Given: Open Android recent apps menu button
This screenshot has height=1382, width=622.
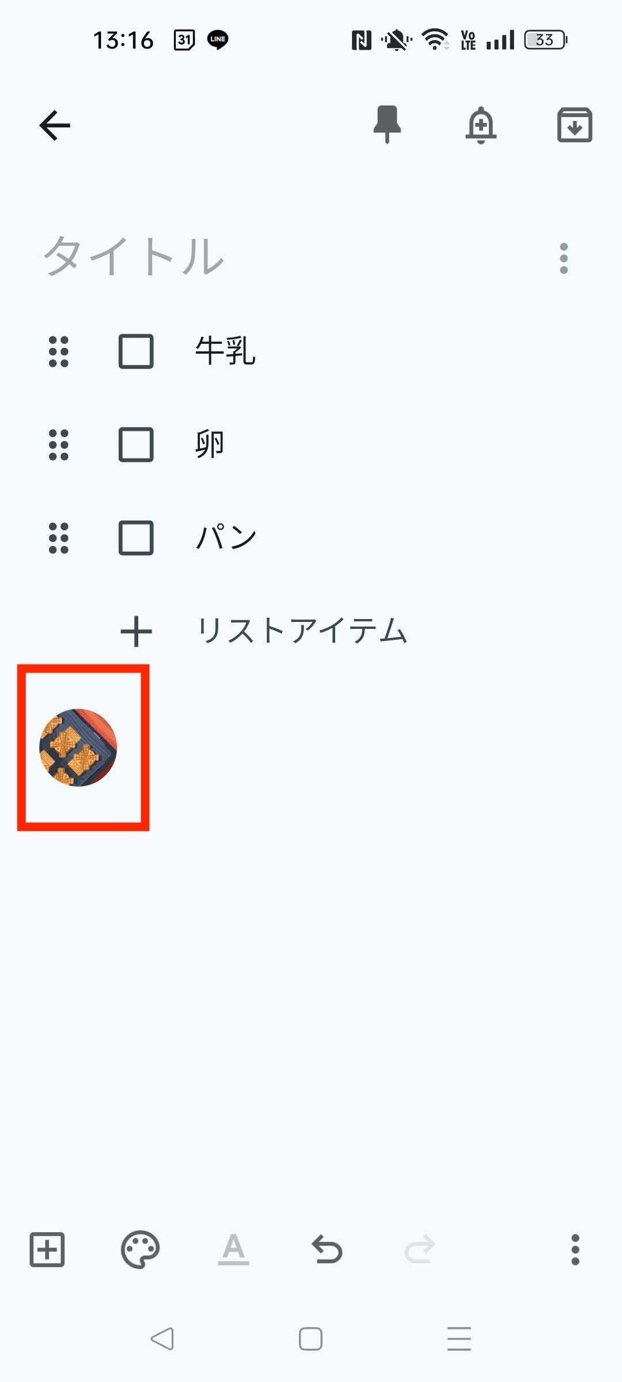Looking at the screenshot, I should coord(459,1339).
